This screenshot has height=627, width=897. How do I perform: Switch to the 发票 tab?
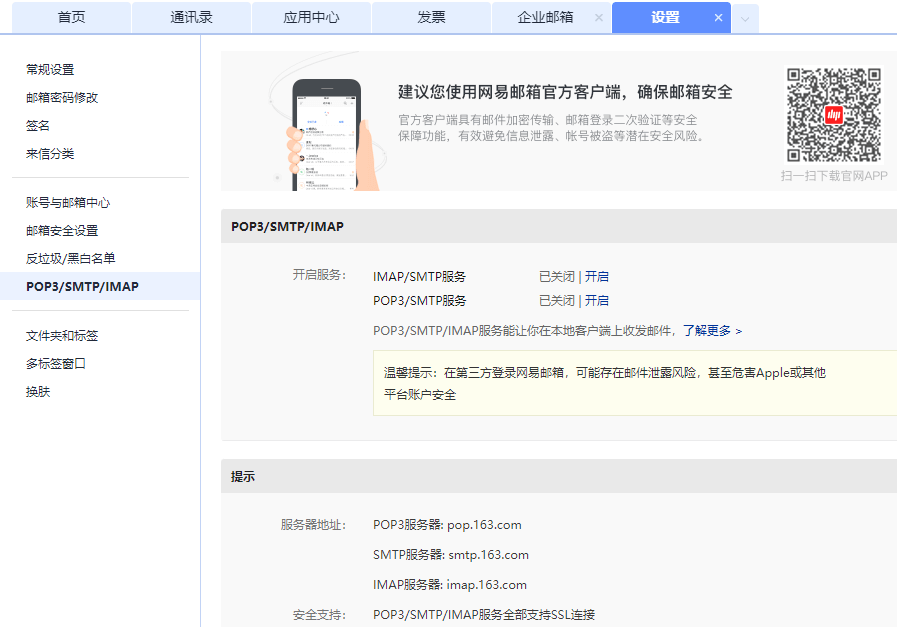pos(431,17)
